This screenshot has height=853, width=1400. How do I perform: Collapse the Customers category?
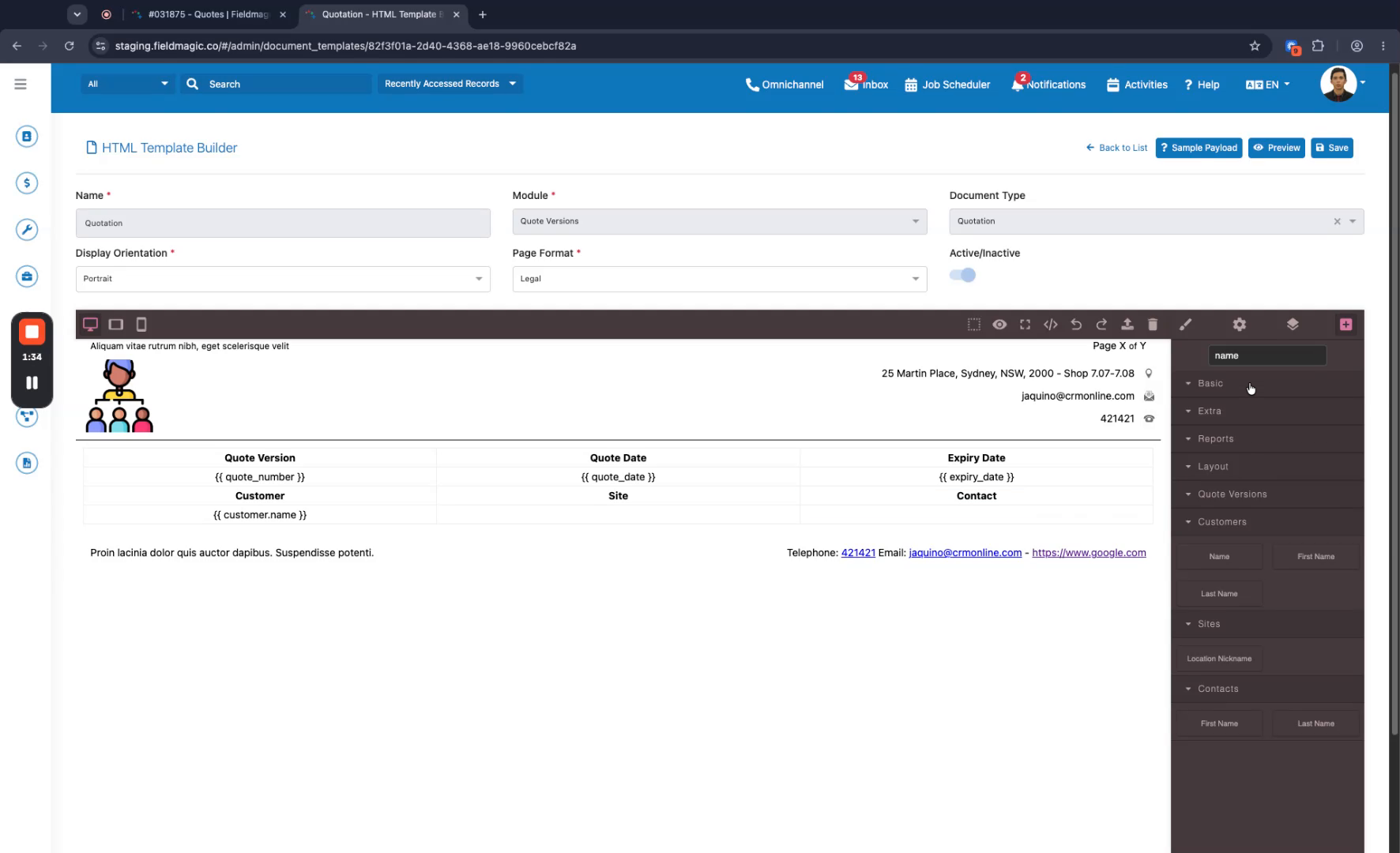[x=1267, y=522]
